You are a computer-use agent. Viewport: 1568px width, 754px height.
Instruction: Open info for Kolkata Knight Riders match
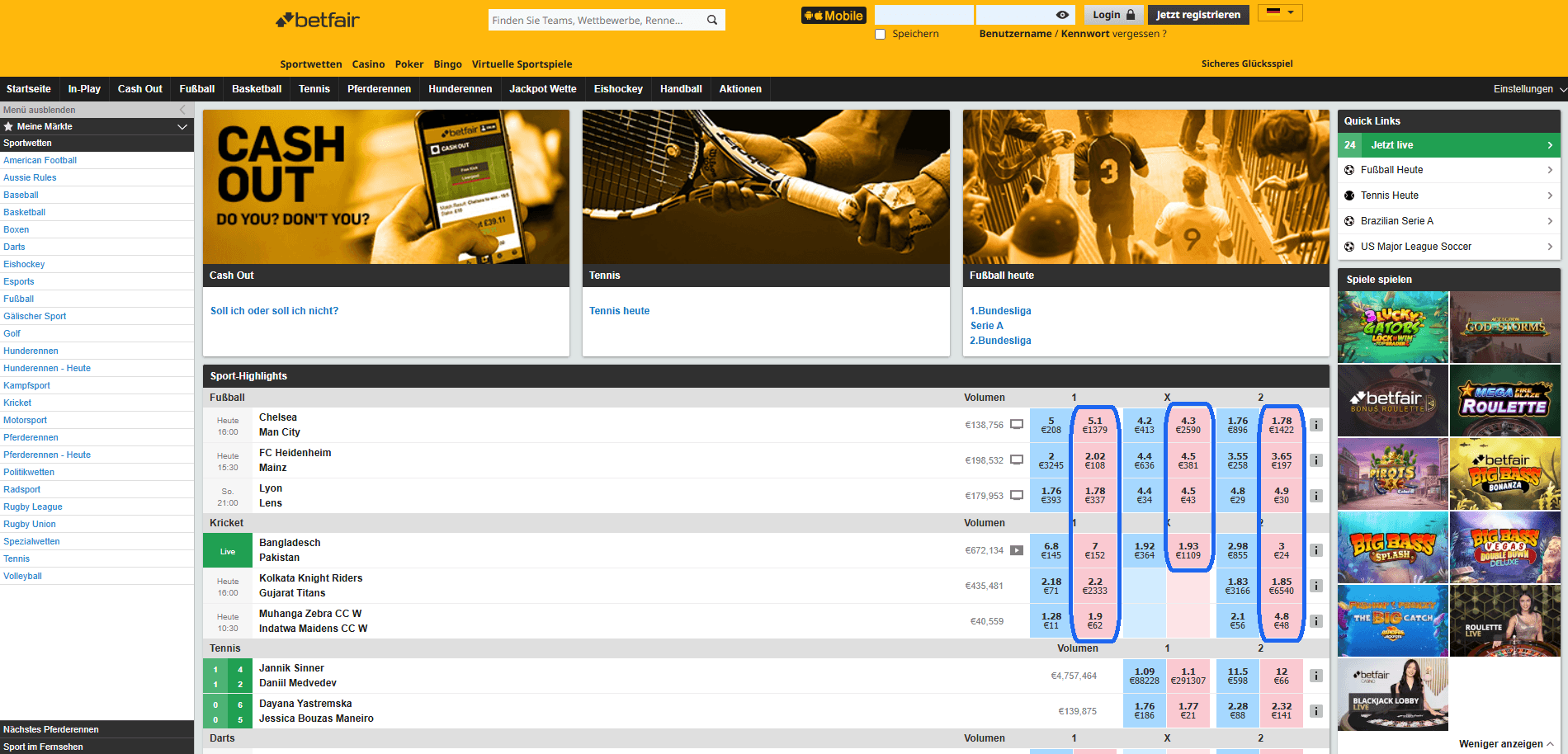[x=1316, y=586]
